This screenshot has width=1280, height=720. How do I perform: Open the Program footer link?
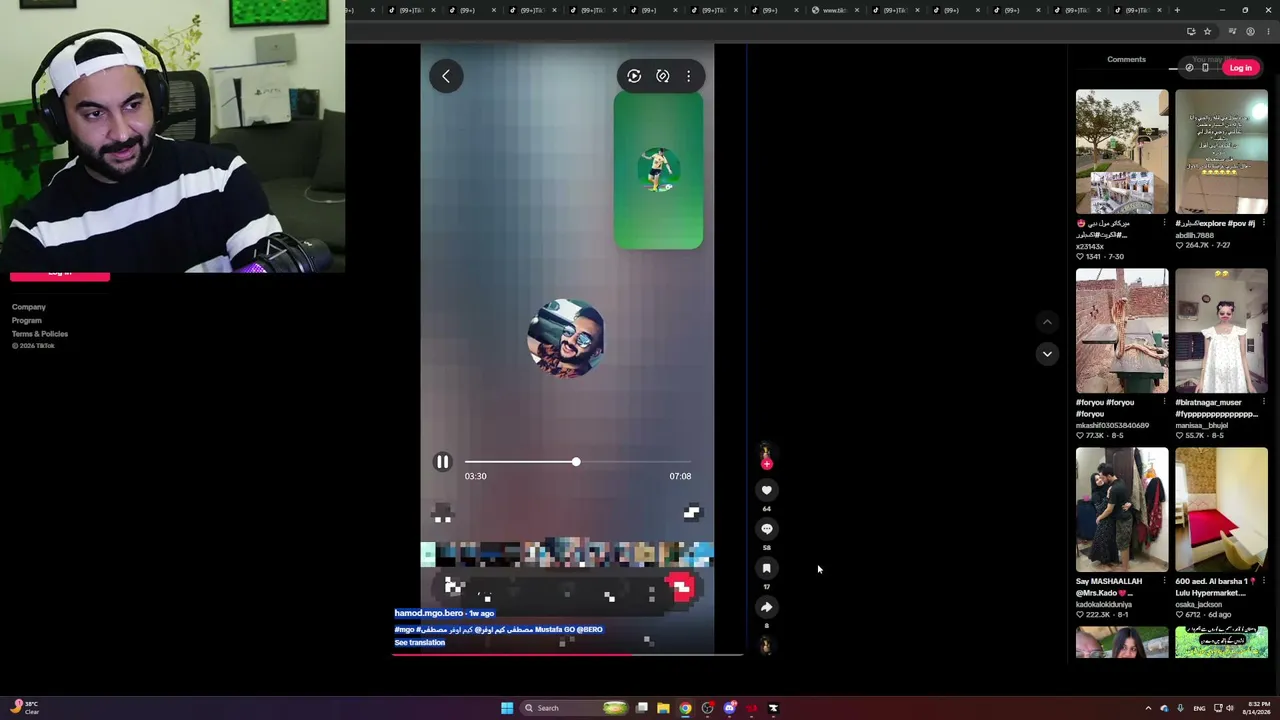(27, 320)
